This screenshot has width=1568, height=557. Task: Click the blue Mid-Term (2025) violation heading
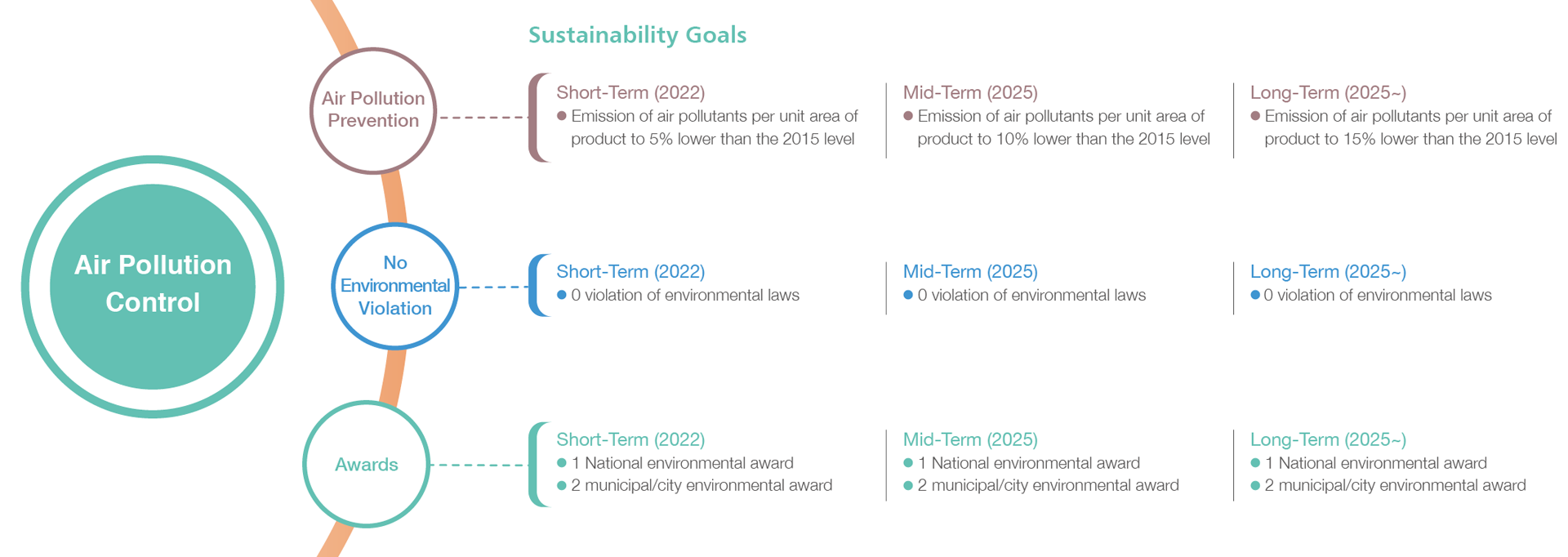point(970,271)
